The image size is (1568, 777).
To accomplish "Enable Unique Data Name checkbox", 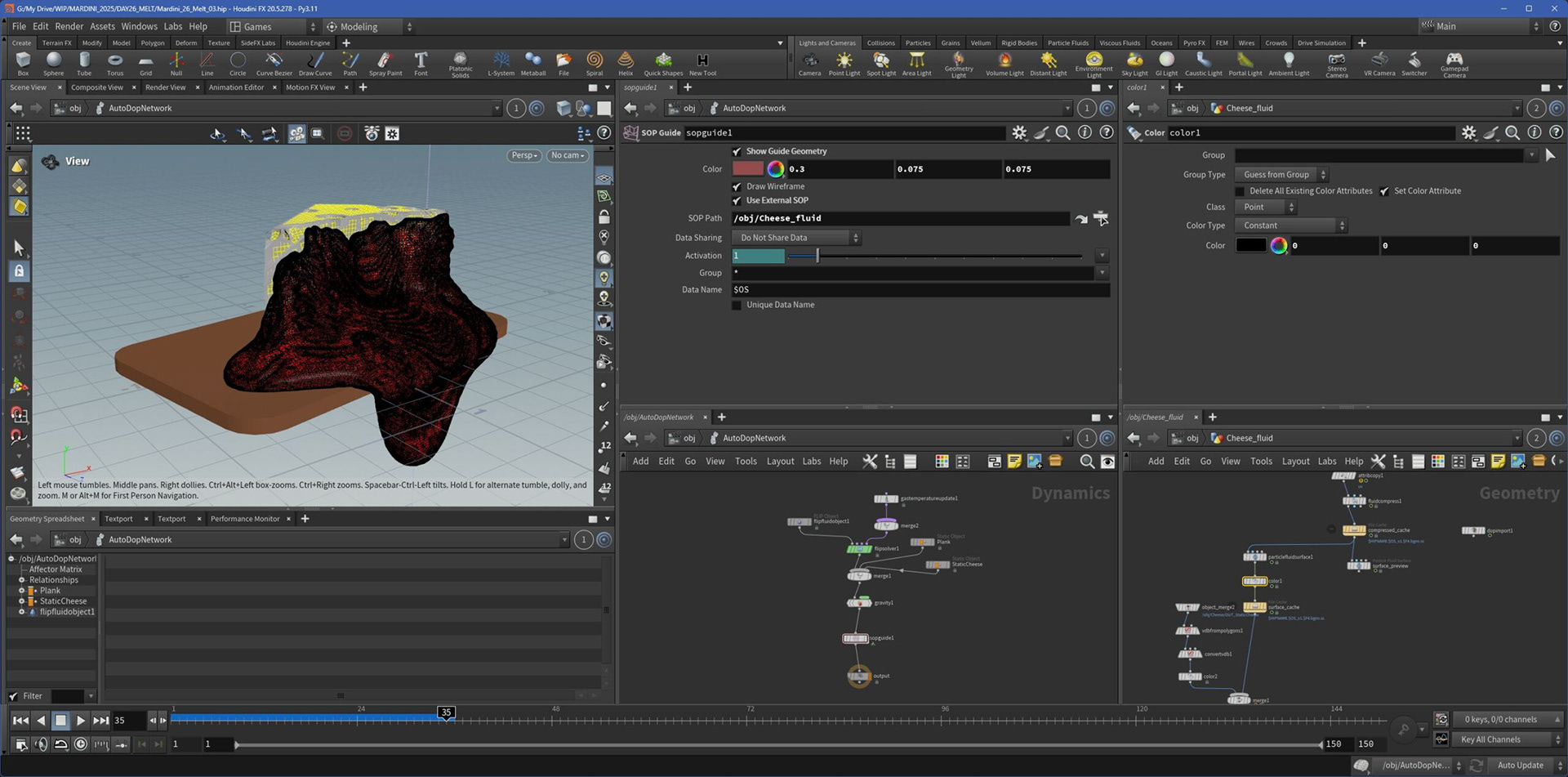I will point(737,305).
